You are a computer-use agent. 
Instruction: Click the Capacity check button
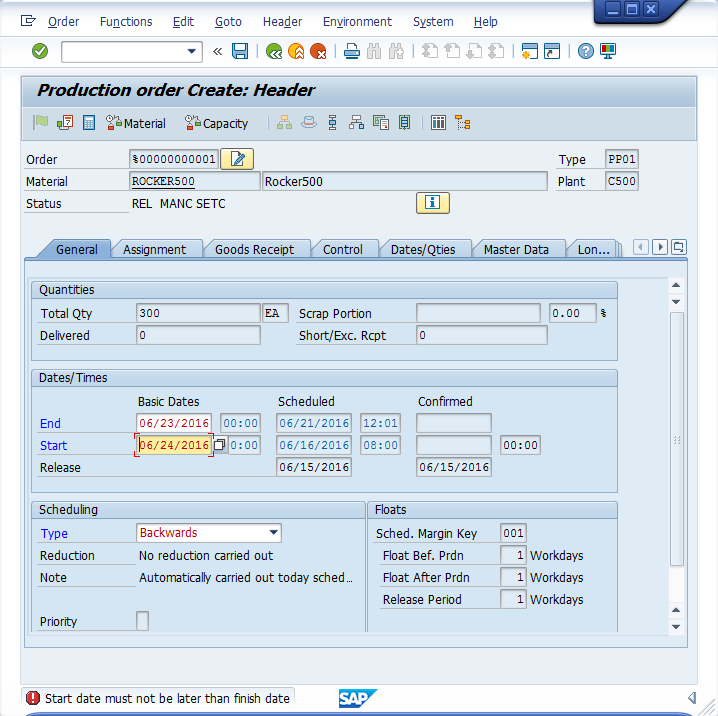pyautogui.click(x=216, y=123)
